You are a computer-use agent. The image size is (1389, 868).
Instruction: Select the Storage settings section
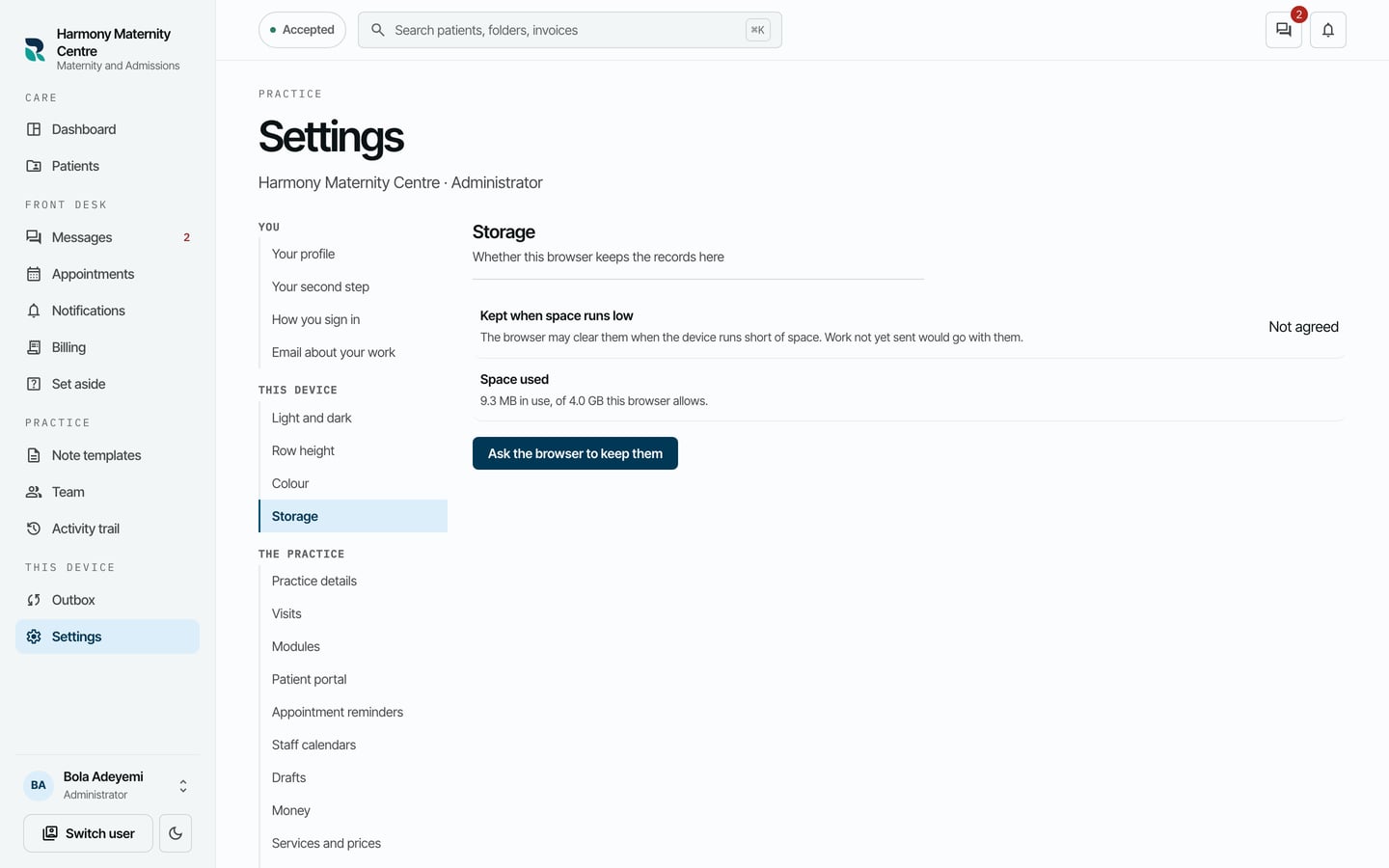tap(353, 516)
